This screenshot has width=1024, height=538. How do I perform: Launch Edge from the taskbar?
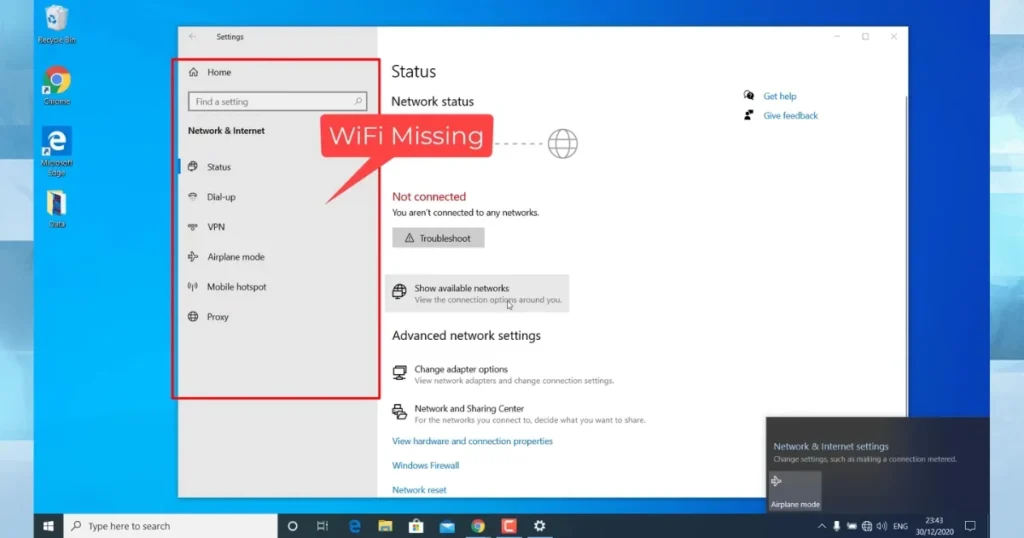(x=355, y=526)
